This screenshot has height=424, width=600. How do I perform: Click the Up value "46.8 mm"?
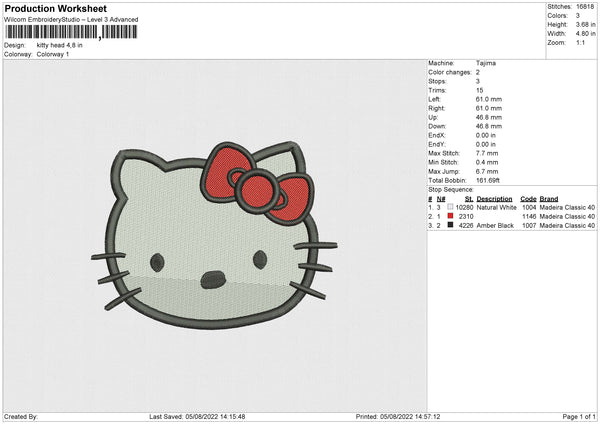(x=489, y=117)
